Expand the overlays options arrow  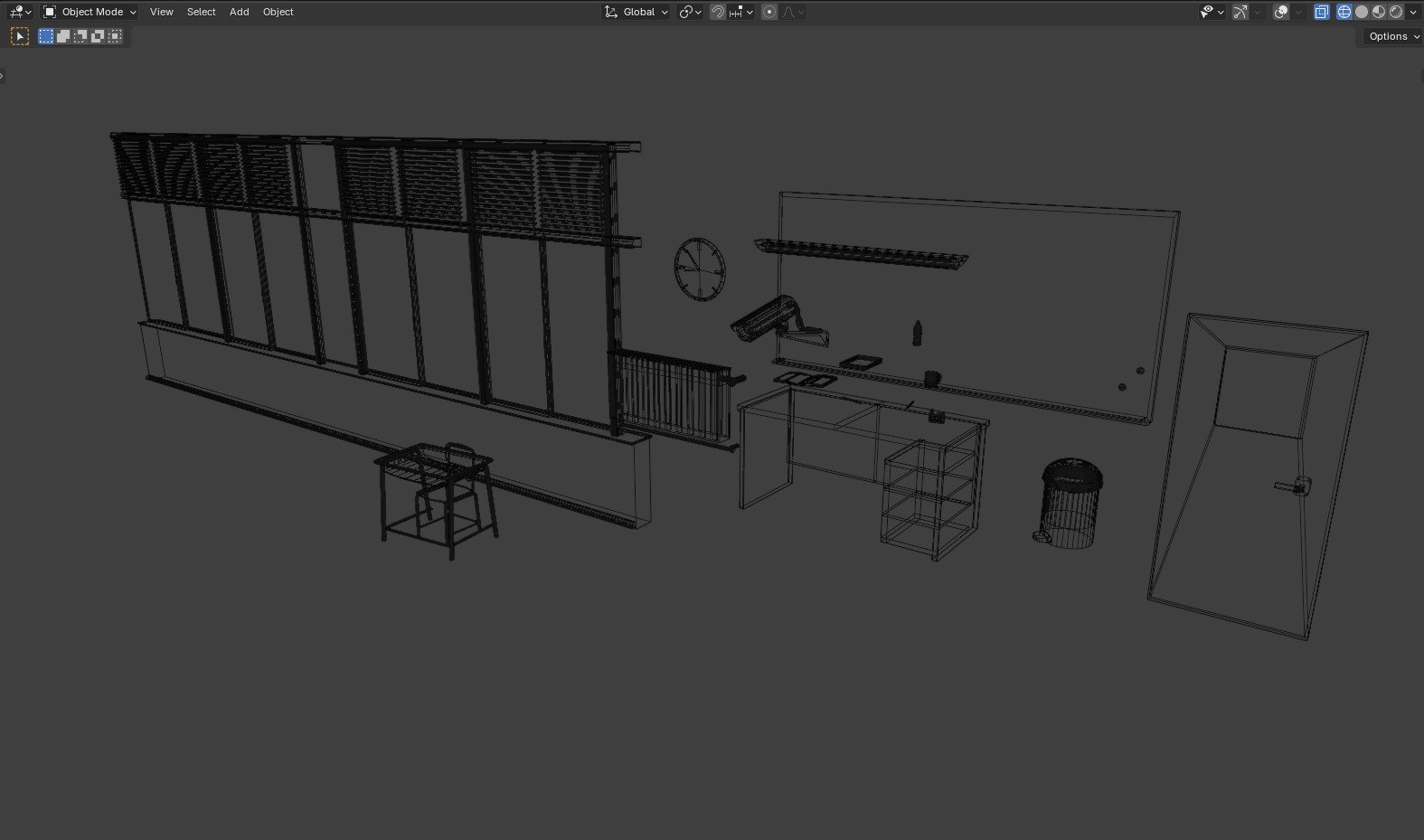(x=1299, y=12)
